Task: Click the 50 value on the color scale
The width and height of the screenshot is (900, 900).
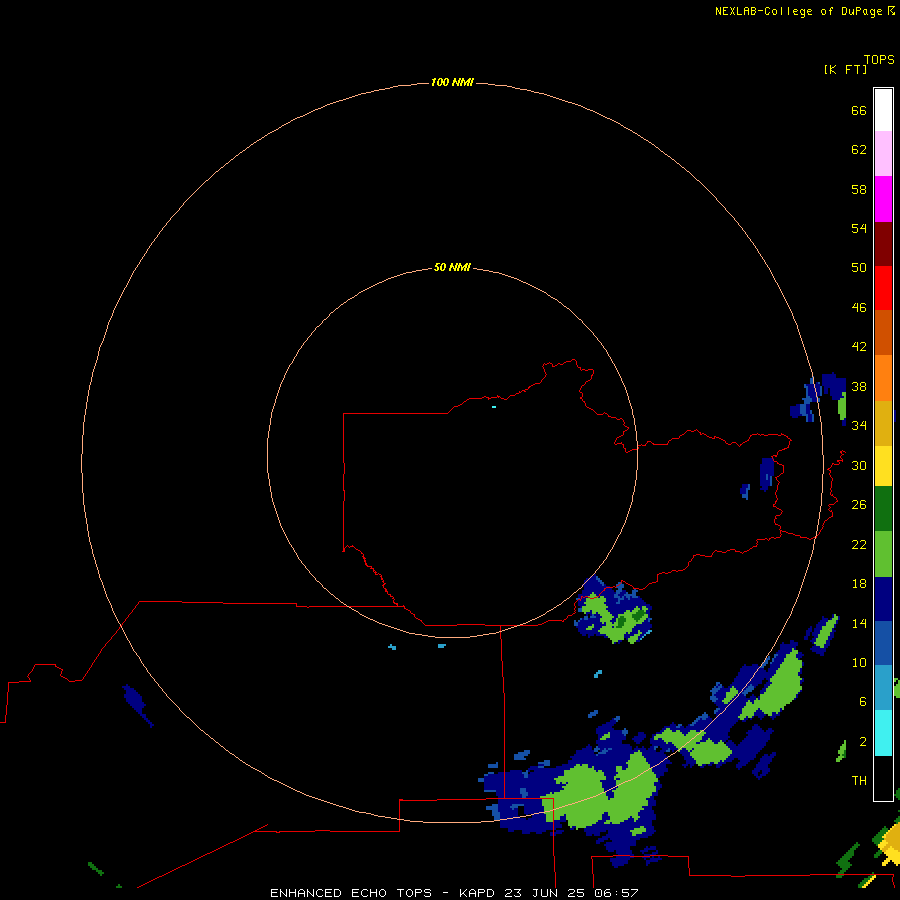Action: tap(859, 267)
